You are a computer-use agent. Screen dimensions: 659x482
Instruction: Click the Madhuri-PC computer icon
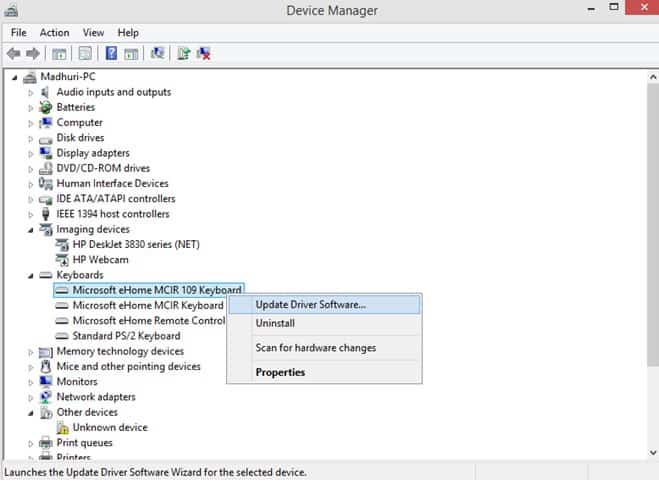point(29,77)
